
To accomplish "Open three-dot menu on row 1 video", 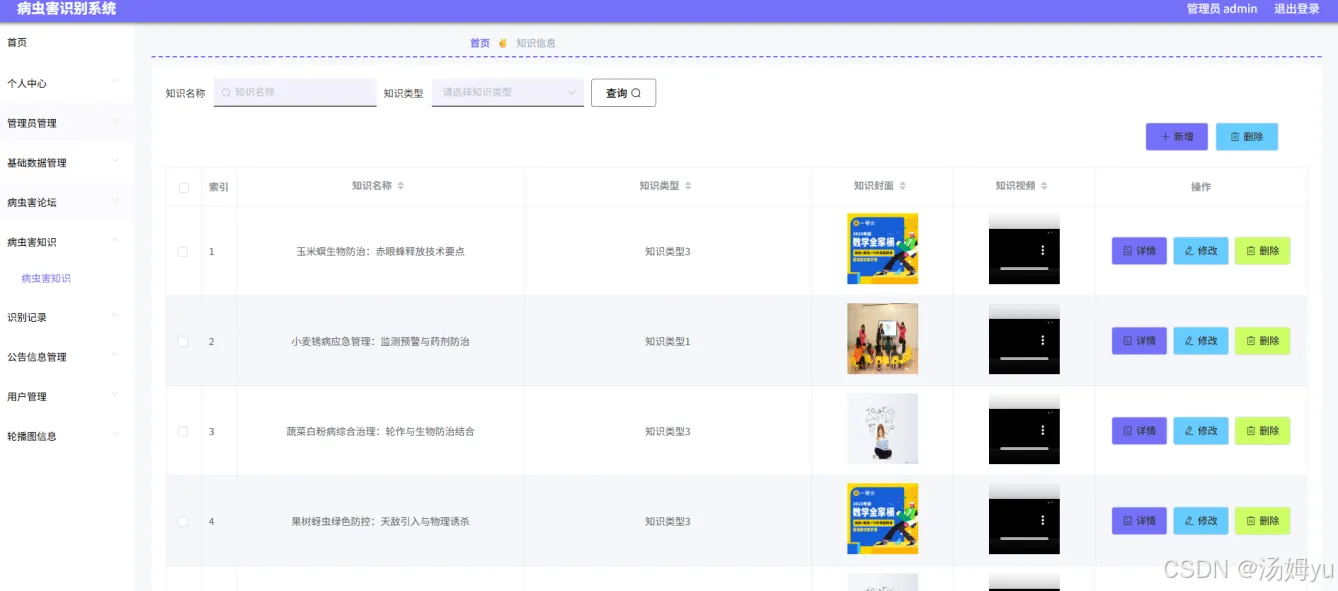I will coord(1042,251).
